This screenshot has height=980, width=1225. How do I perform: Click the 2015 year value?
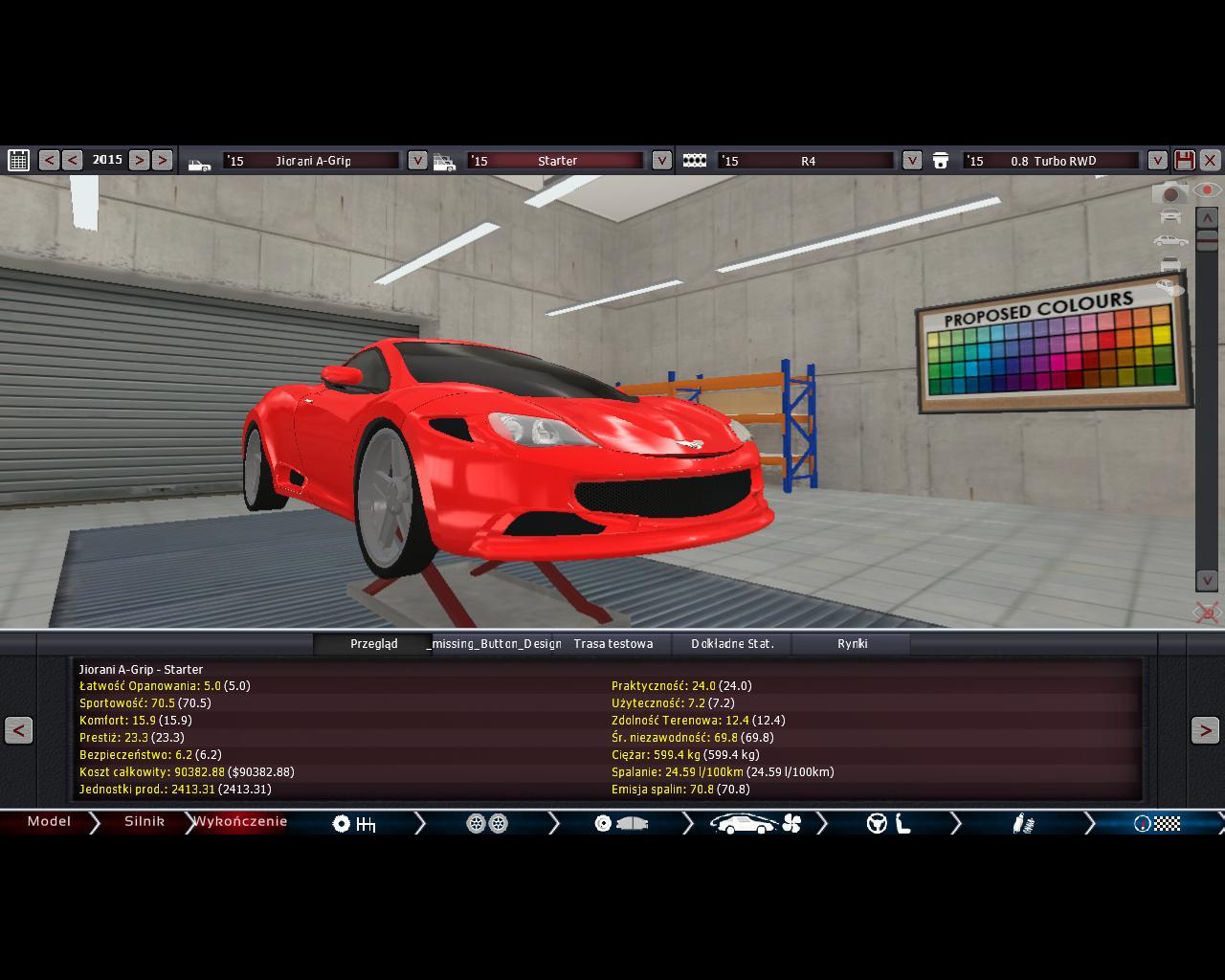pyautogui.click(x=107, y=160)
